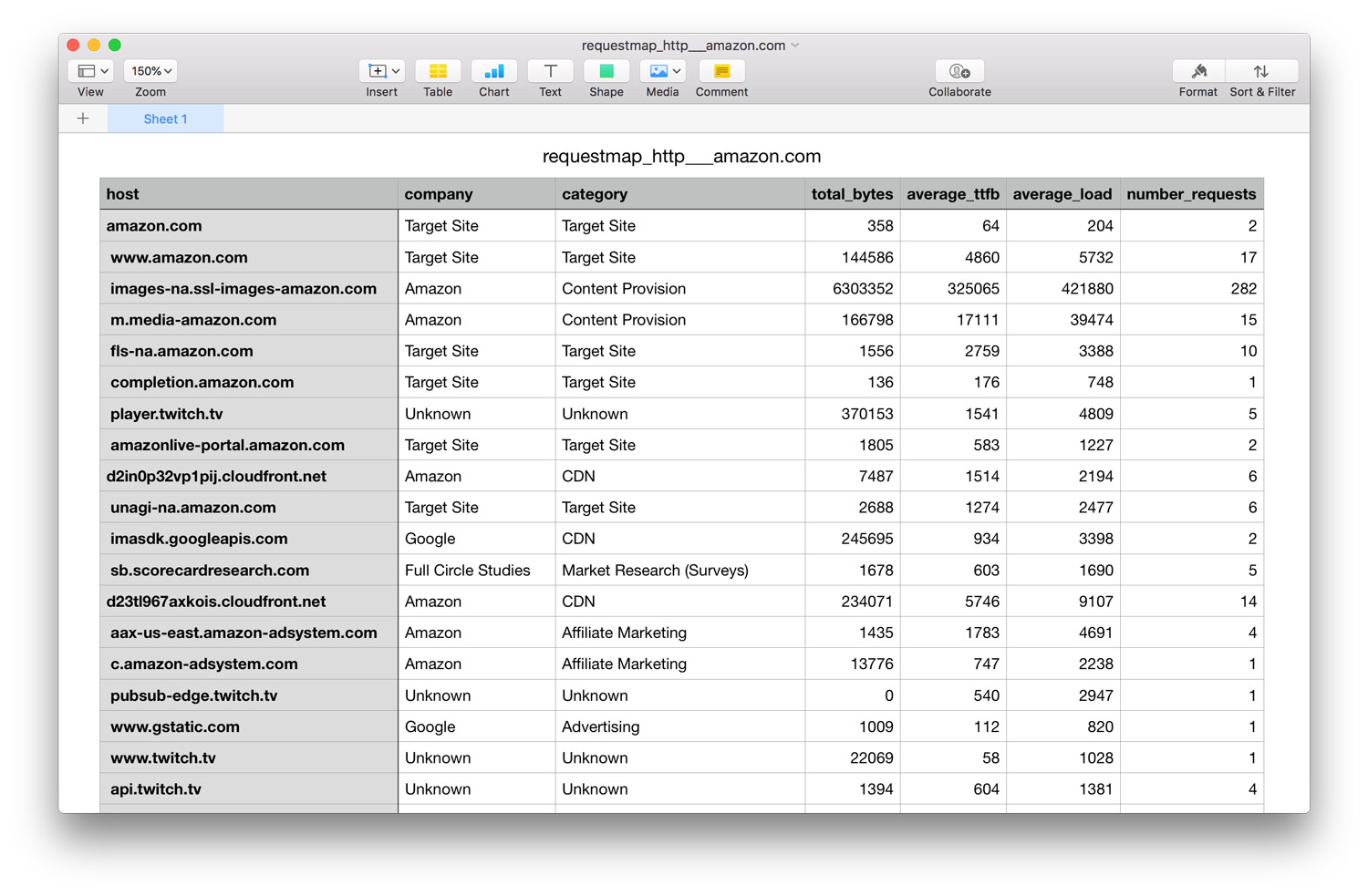The image size is (1368, 896).
Task: Select the table title requestmap_http___amazon.com
Action: (682, 156)
